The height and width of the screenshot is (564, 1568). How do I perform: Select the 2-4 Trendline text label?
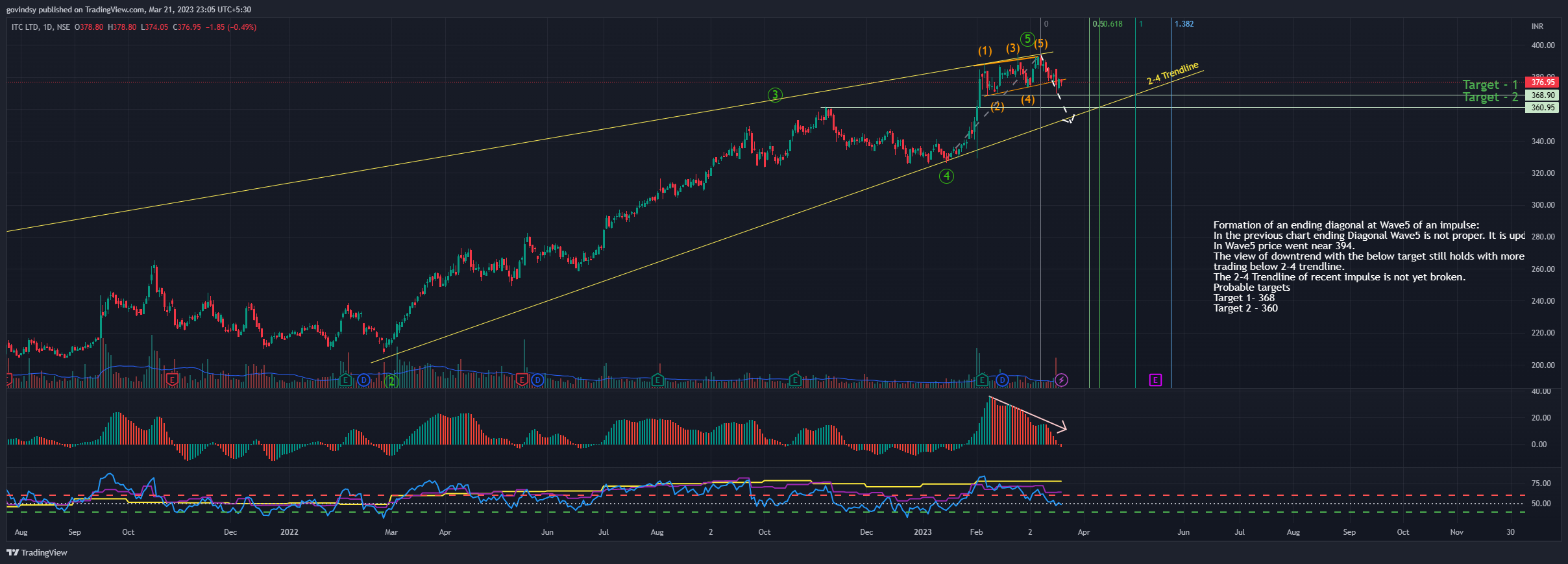coord(1173,73)
